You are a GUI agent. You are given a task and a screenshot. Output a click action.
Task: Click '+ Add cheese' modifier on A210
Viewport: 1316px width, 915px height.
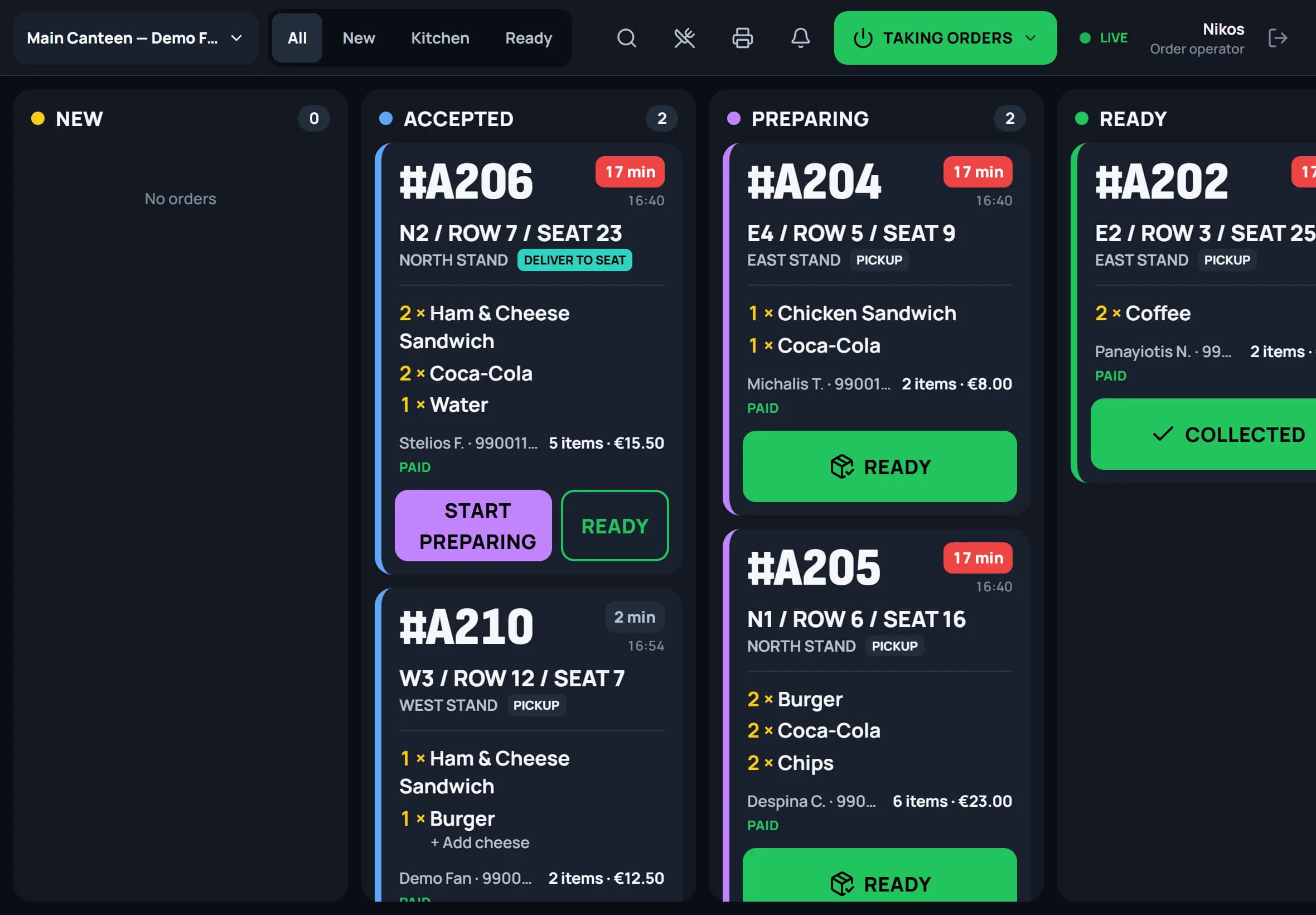click(480, 843)
